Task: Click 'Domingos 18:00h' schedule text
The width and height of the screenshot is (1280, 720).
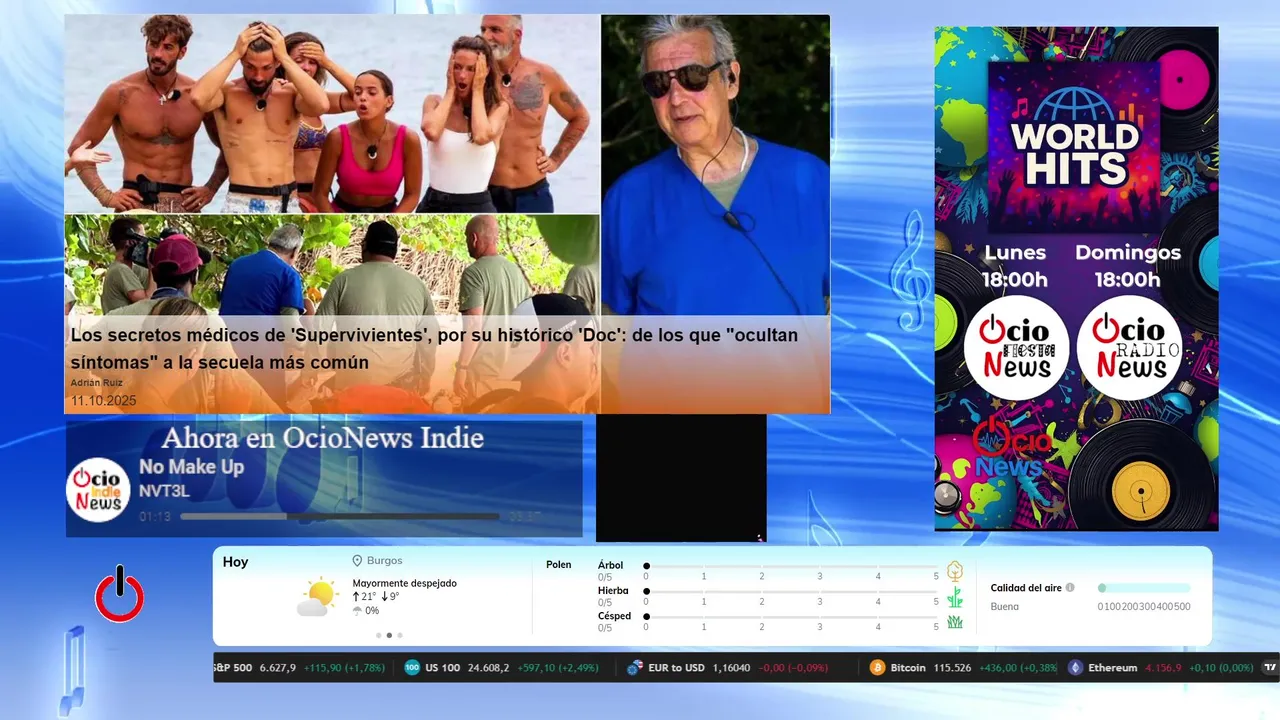Action: tap(1128, 266)
